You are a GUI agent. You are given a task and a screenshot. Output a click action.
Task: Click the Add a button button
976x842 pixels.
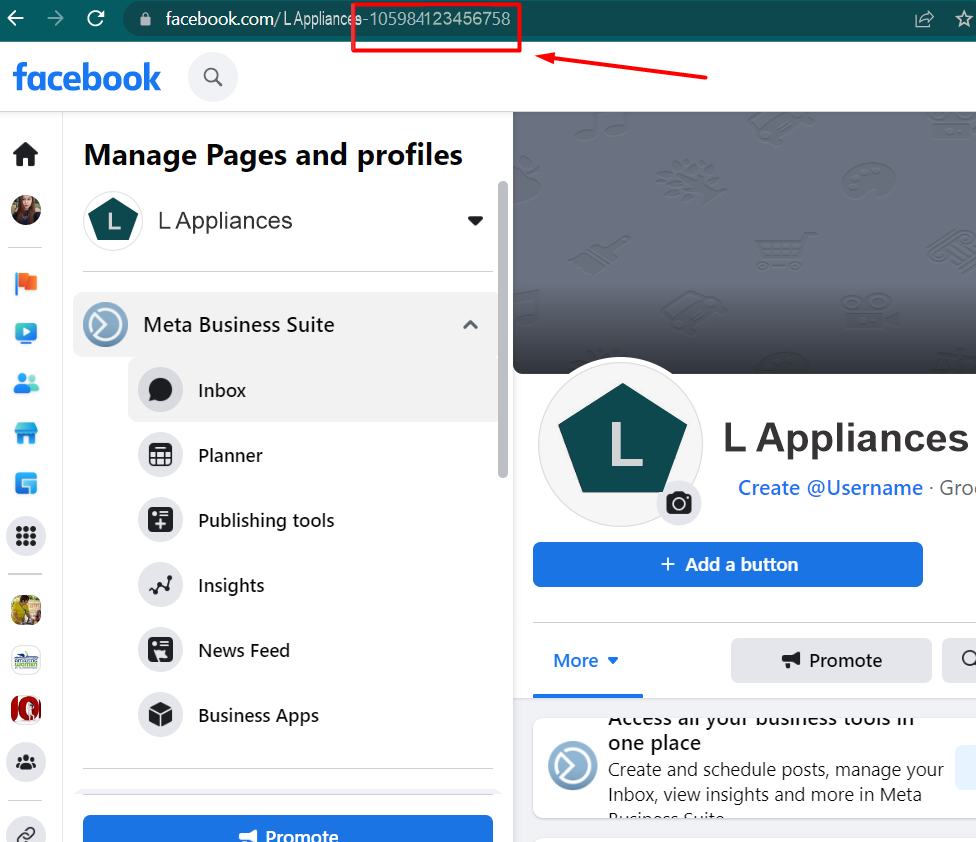tap(728, 564)
